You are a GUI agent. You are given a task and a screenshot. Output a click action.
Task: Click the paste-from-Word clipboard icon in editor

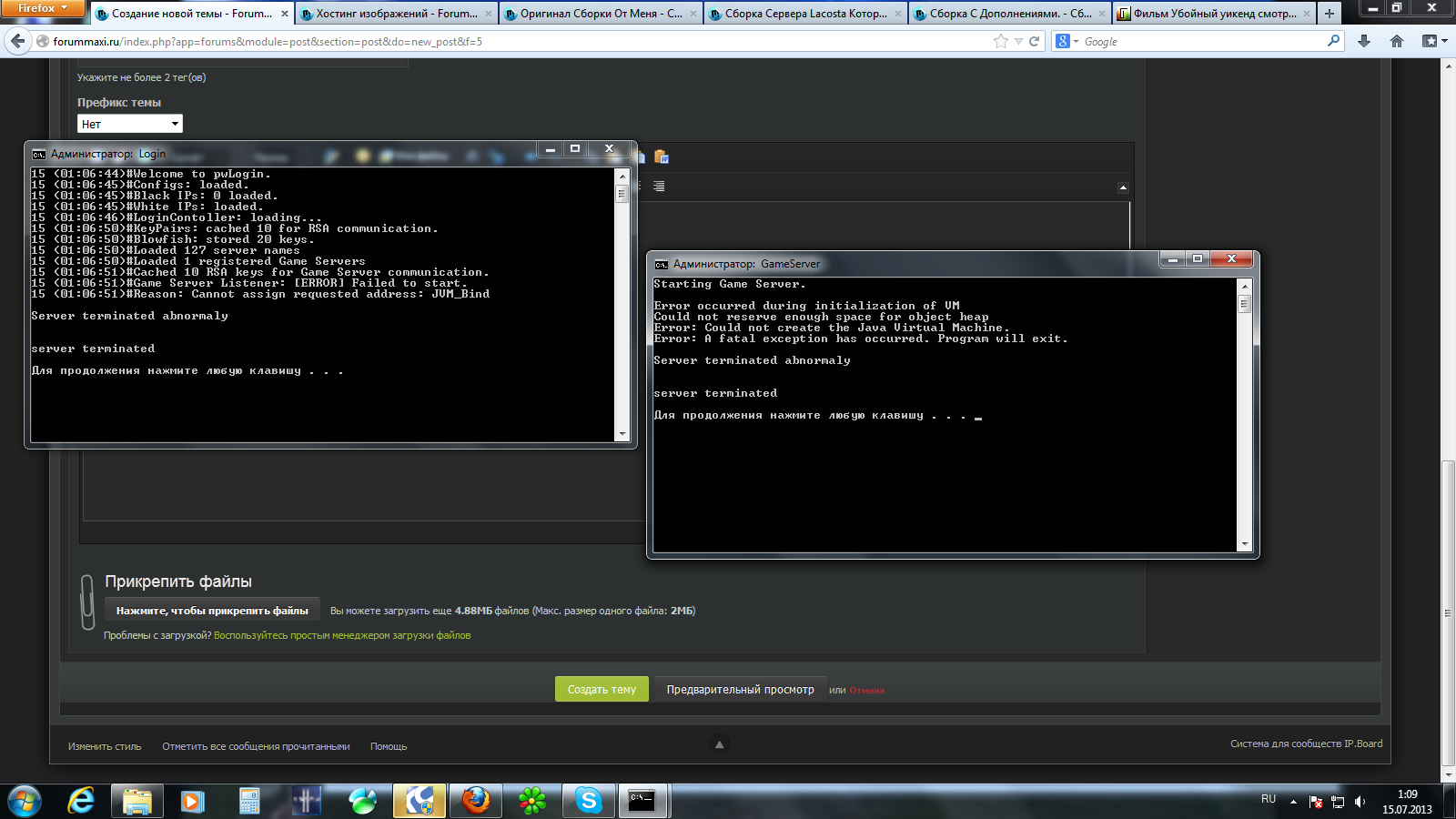[662, 157]
